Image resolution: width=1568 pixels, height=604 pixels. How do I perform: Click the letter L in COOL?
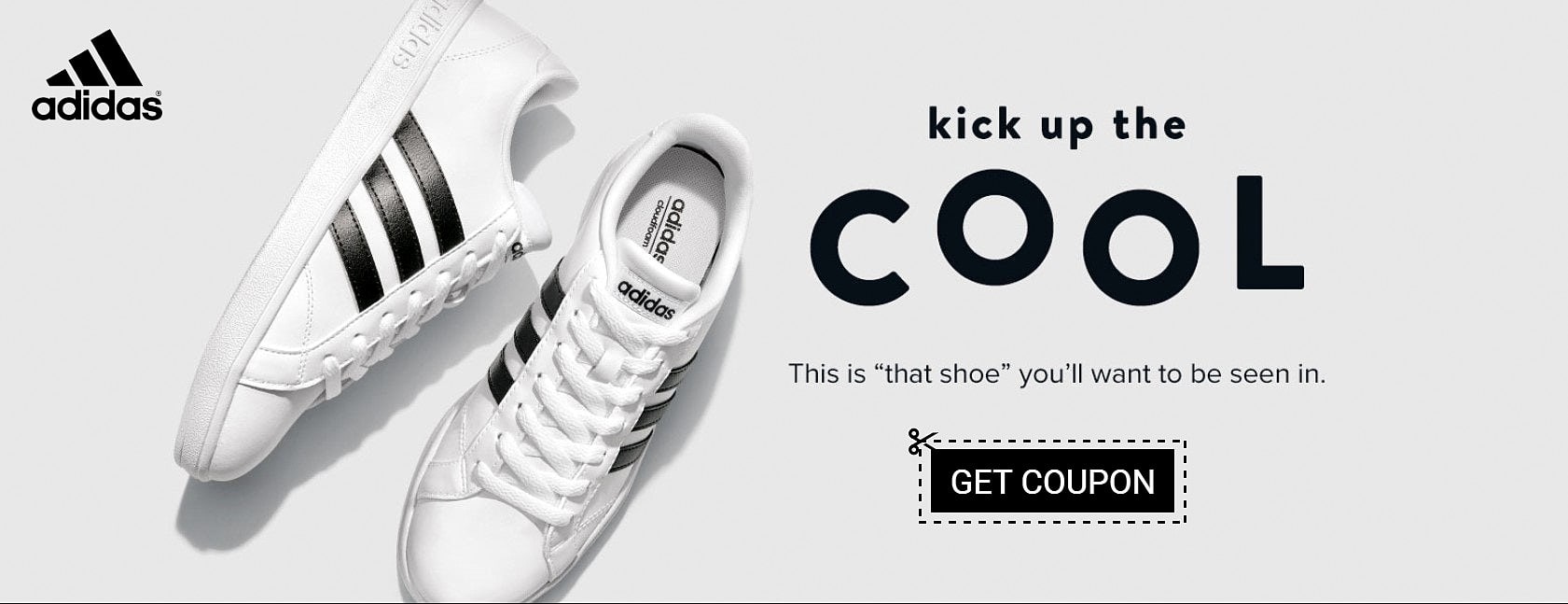[1270, 232]
